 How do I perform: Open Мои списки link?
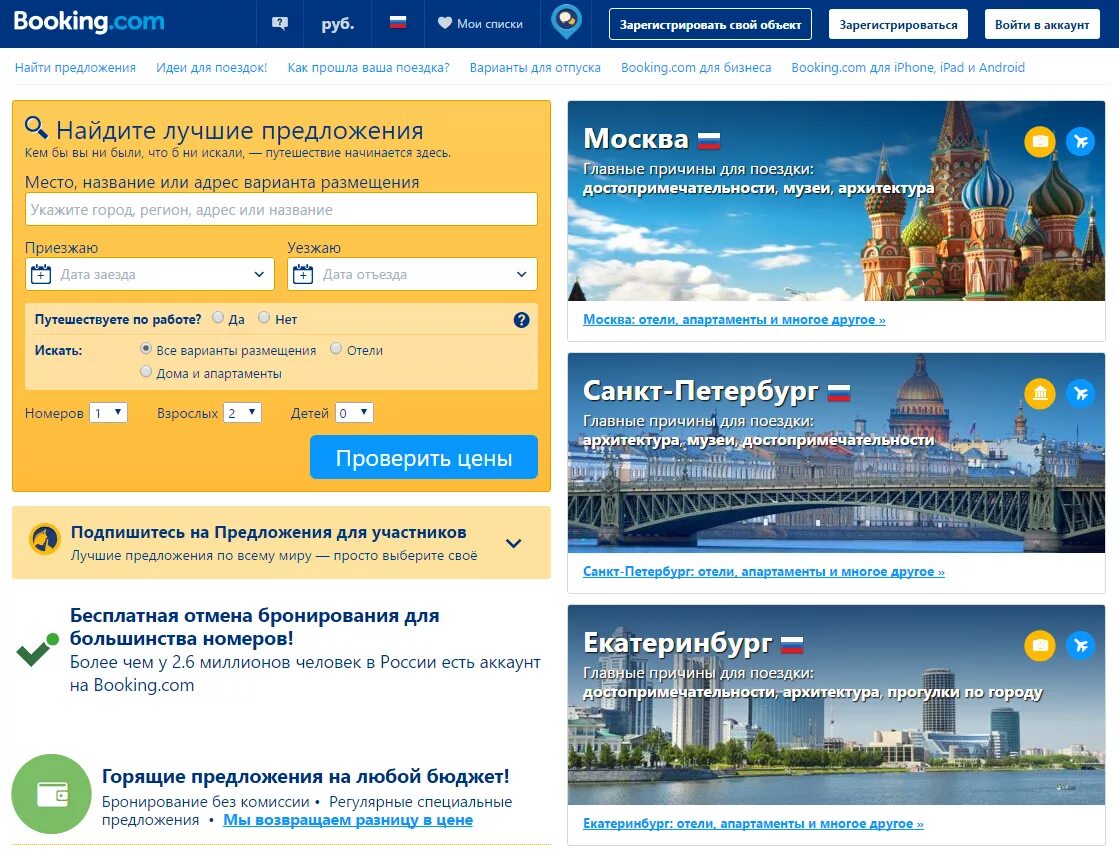point(490,24)
